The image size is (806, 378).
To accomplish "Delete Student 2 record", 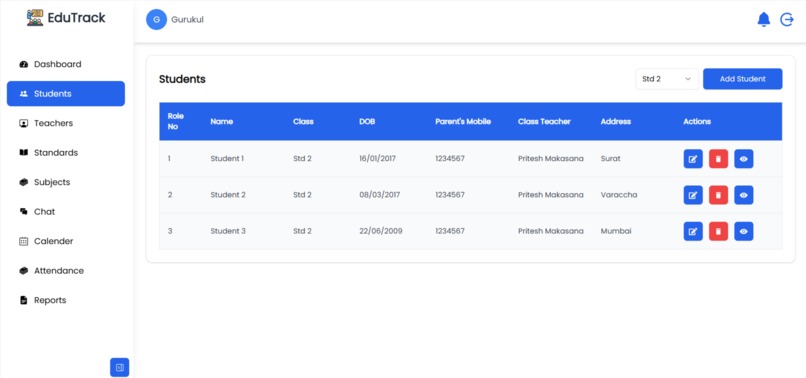I will click(x=718, y=195).
